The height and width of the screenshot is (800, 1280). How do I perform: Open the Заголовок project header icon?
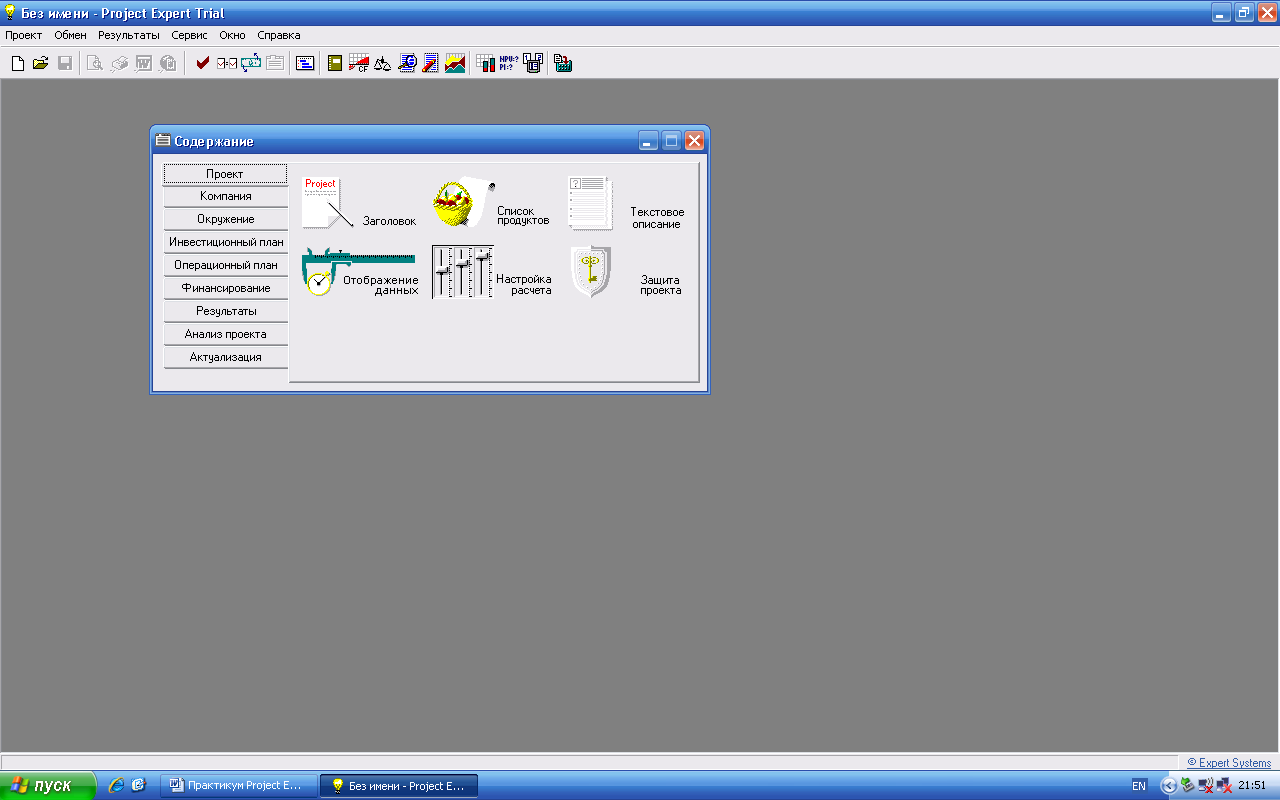[x=359, y=203]
